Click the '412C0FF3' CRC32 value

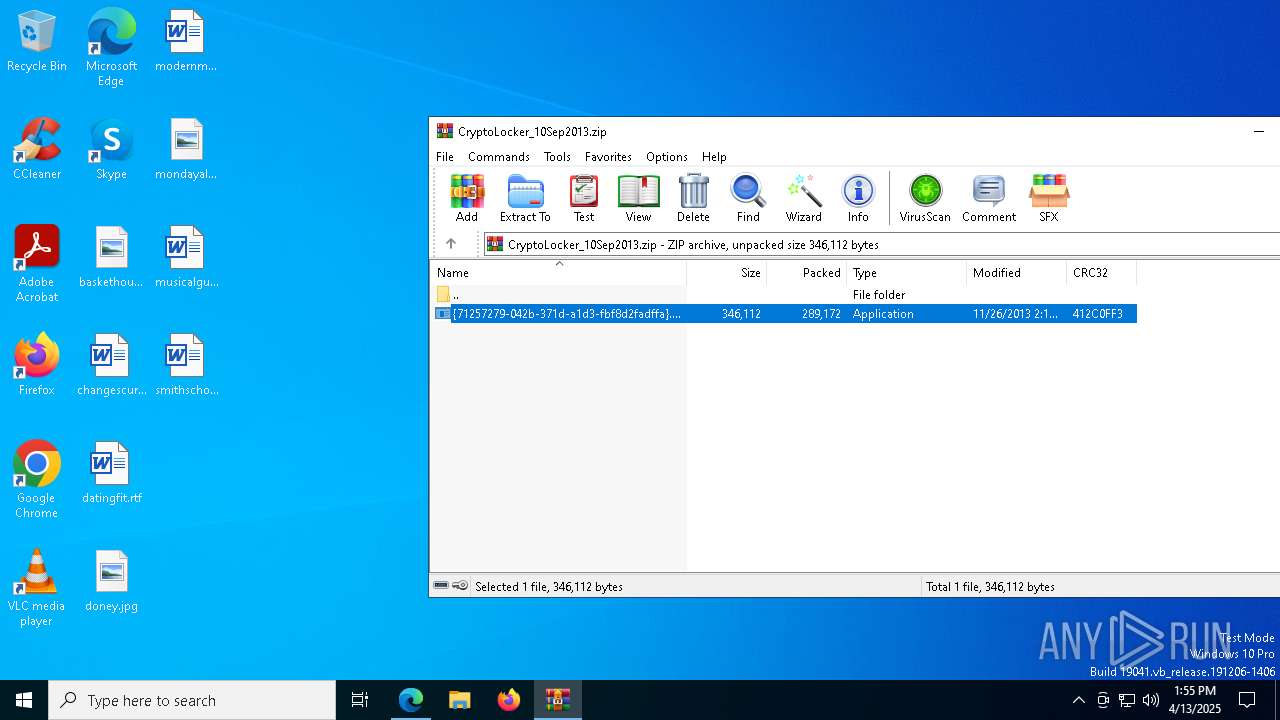(1098, 314)
